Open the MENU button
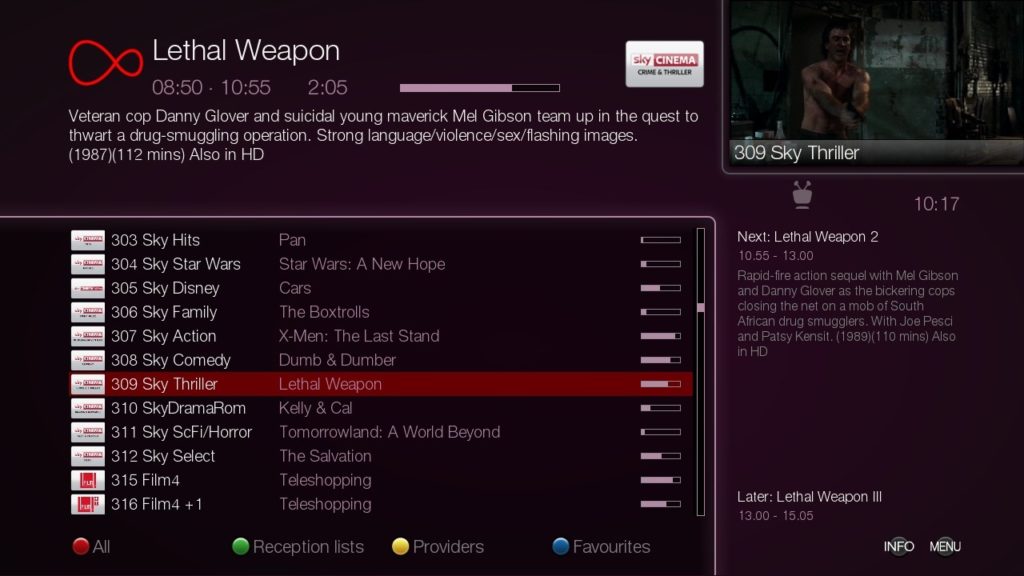Viewport: 1024px width, 576px height. [x=945, y=547]
